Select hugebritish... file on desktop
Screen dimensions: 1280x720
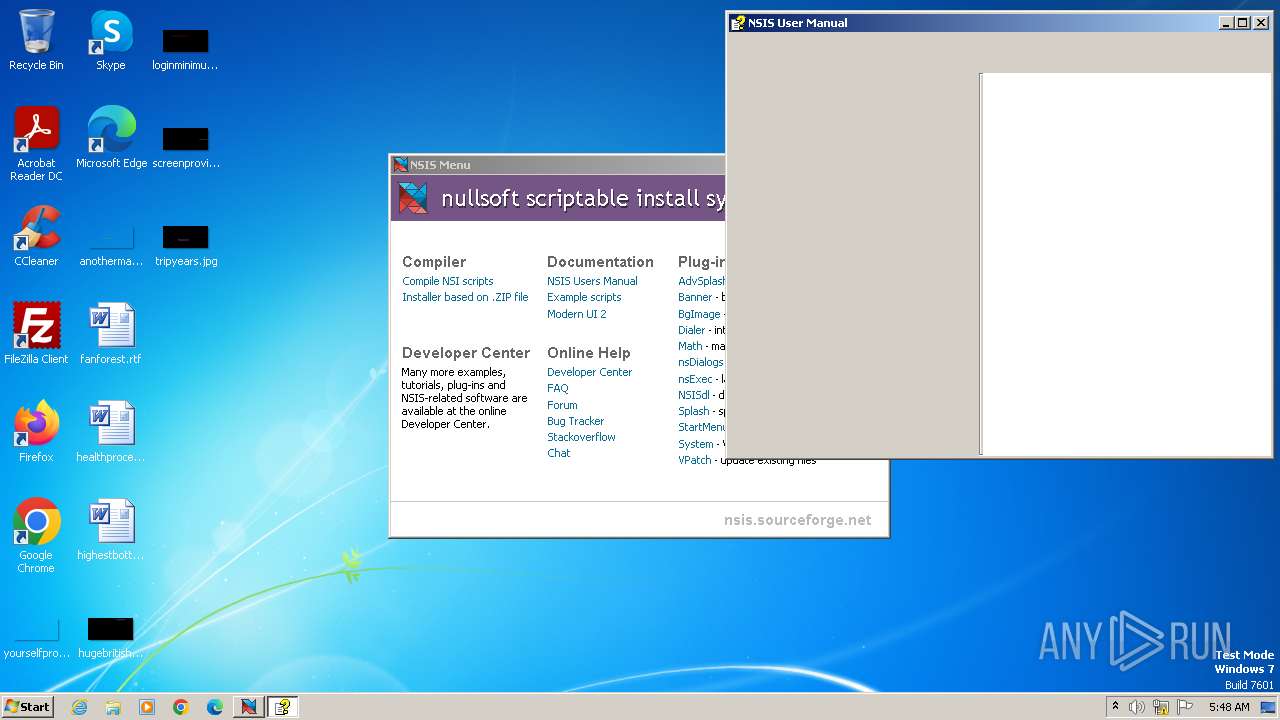[111, 637]
